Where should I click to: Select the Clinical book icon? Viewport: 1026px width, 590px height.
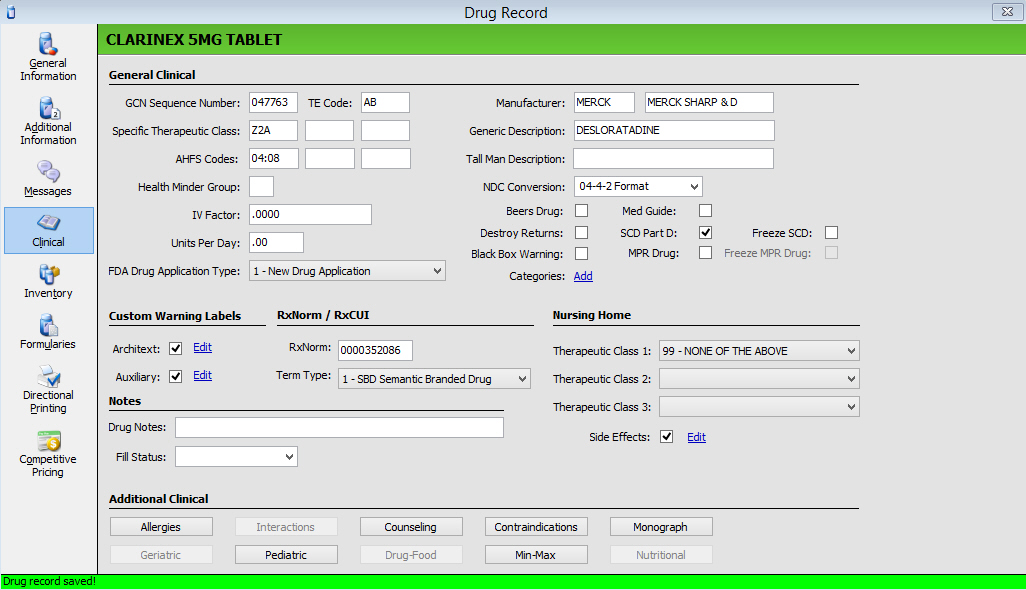point(48,222)
